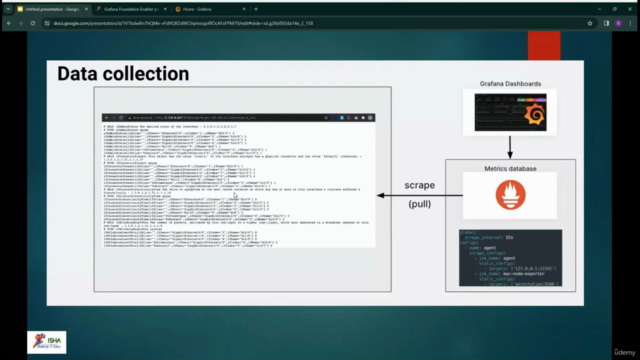
Task: Close the Home - Grafana tab
Action: [244, 9]
